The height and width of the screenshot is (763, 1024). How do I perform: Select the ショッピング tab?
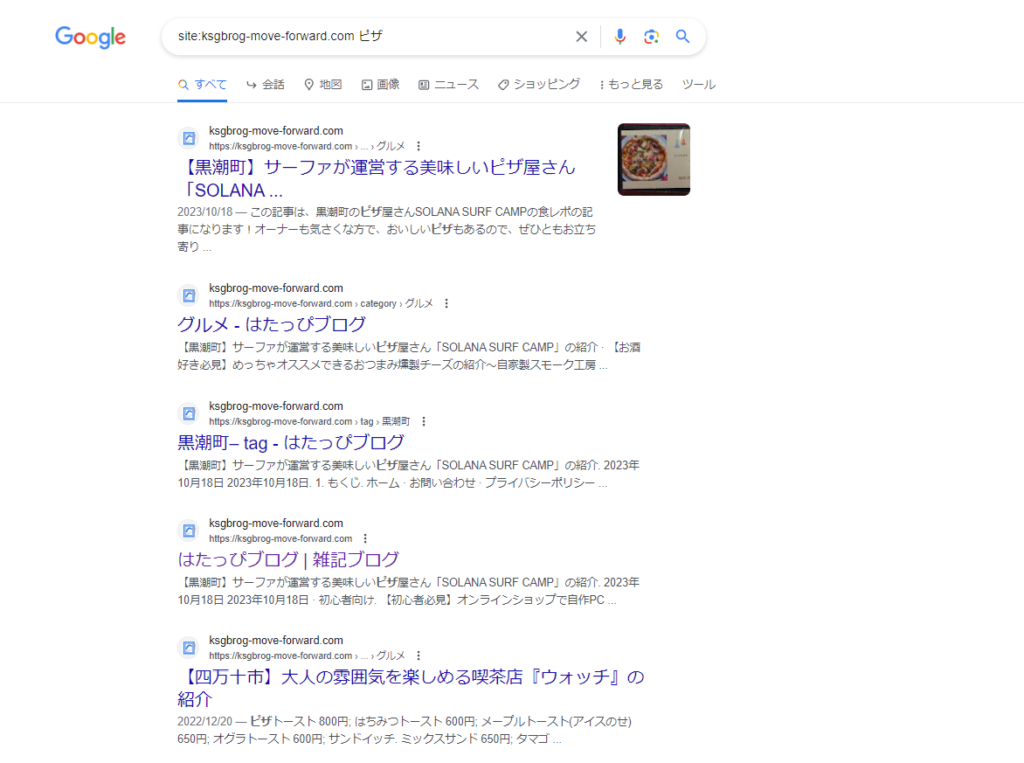pyautogui.click(x=539, y=84)
